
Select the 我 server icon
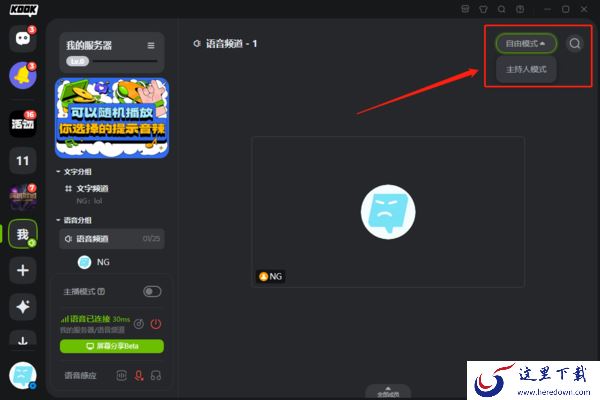pyautogui.click(x=23, y=234)
